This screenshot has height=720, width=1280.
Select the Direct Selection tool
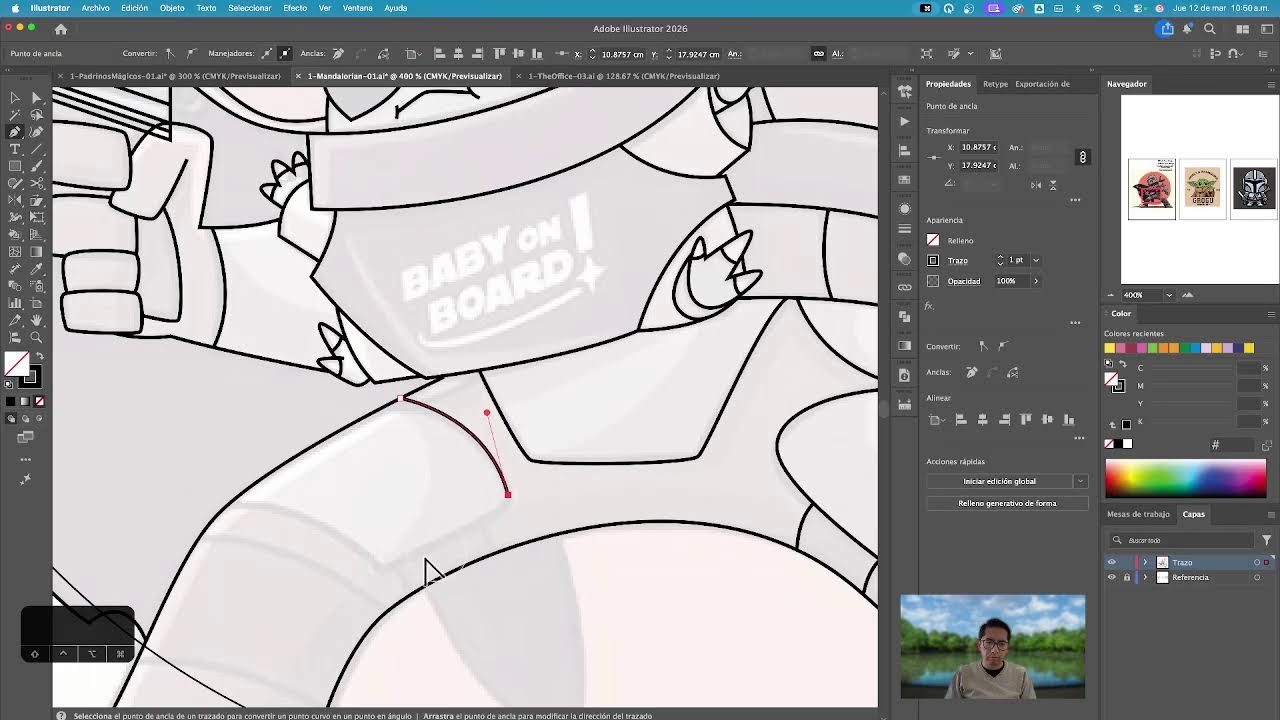pyautogui.click(x=37, y=98)
